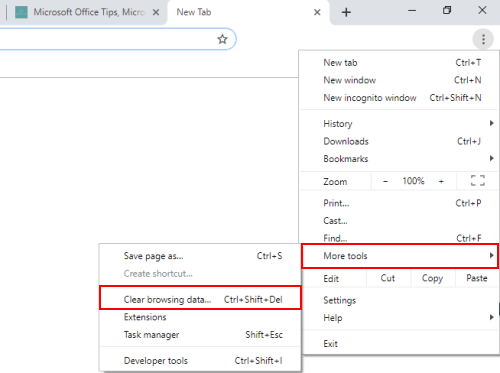The image size is (500, 373).
Task: Click the Copy button in Edit row
Action: pos(432,278)
